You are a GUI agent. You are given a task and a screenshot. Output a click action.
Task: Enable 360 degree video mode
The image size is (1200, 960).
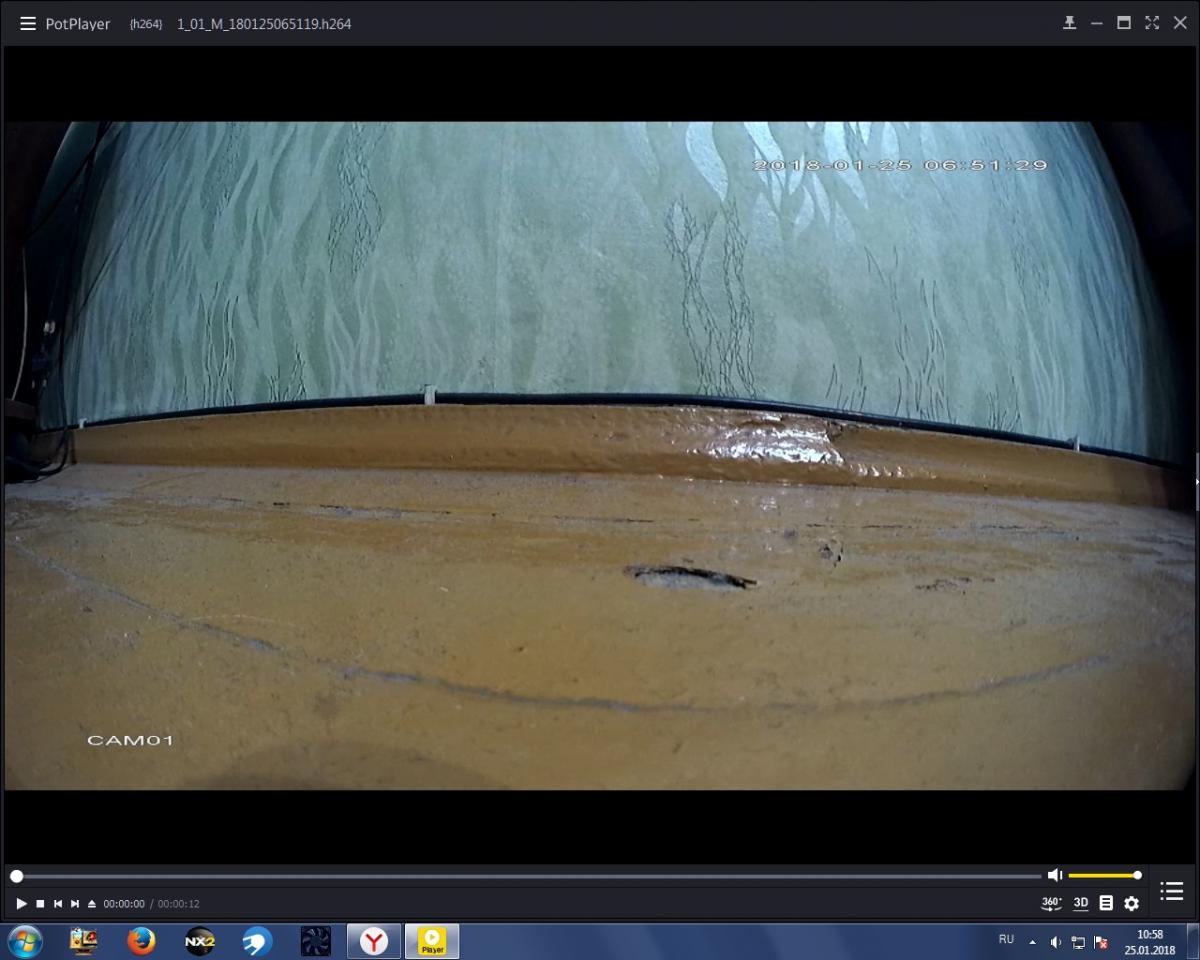[x=1051, y=903]
